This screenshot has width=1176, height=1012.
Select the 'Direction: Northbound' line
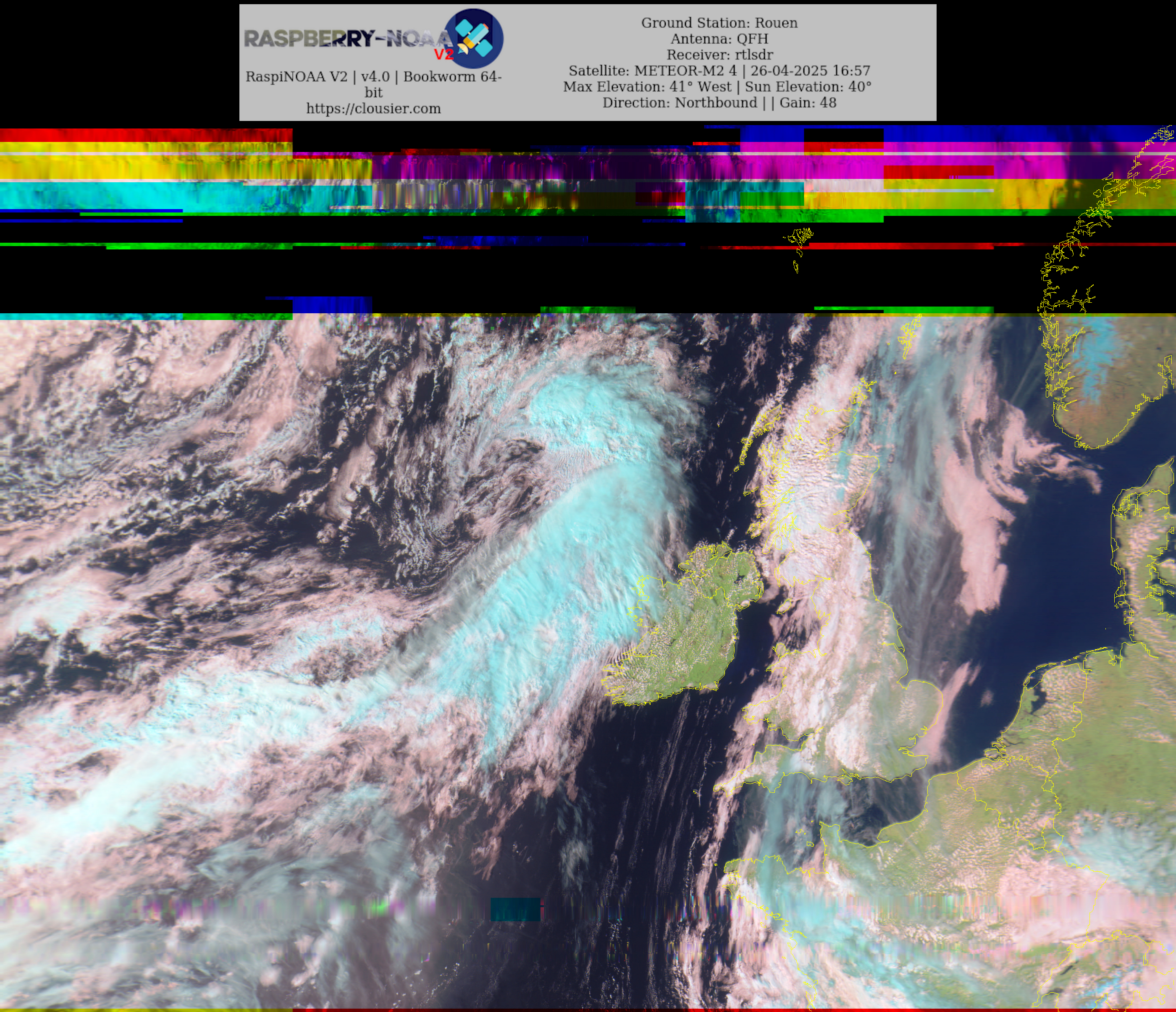click(x=719, y=102)
